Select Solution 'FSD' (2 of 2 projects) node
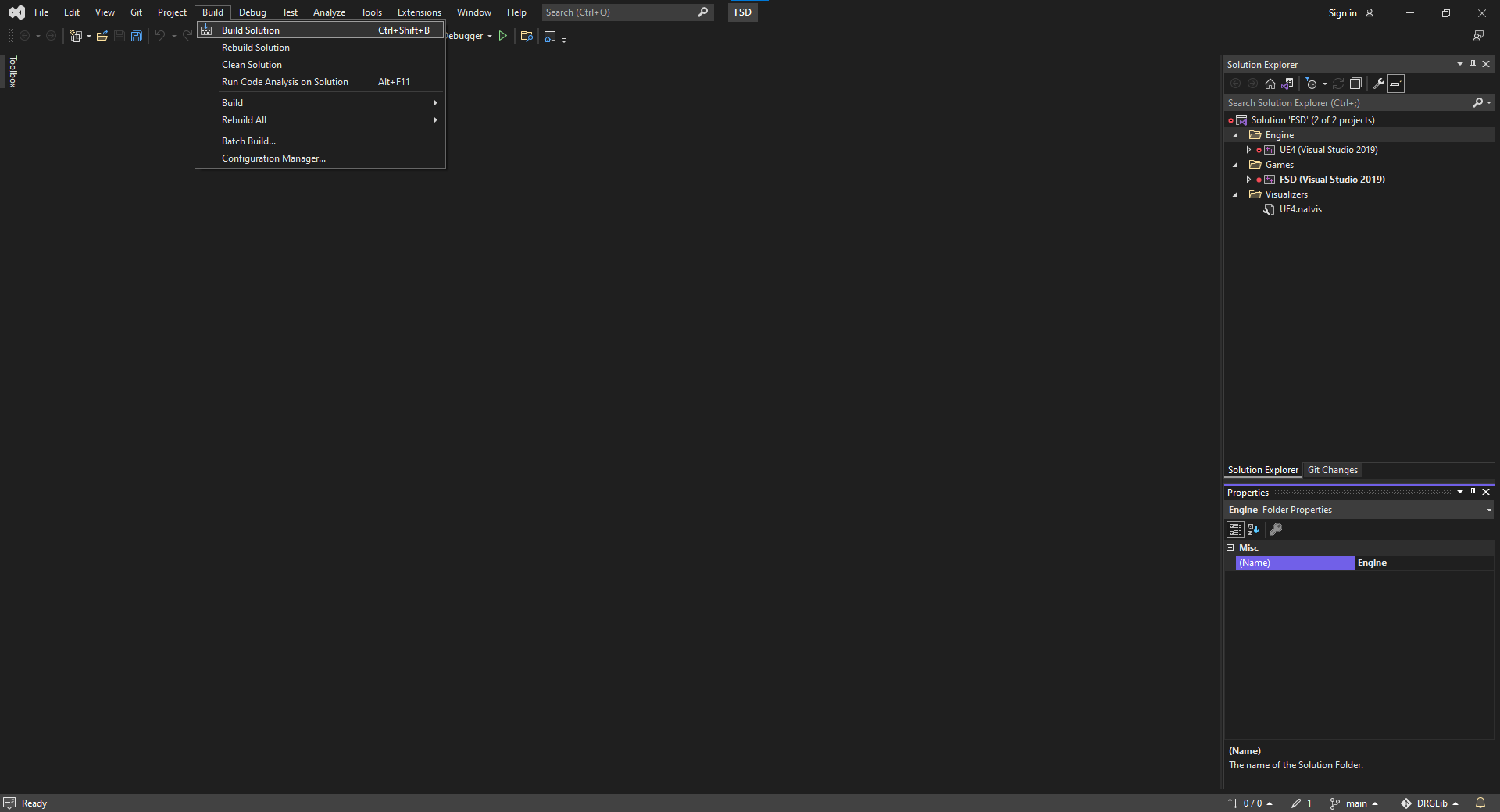The width and height of the screenshot is (1500, 812). click(1312, 120)
